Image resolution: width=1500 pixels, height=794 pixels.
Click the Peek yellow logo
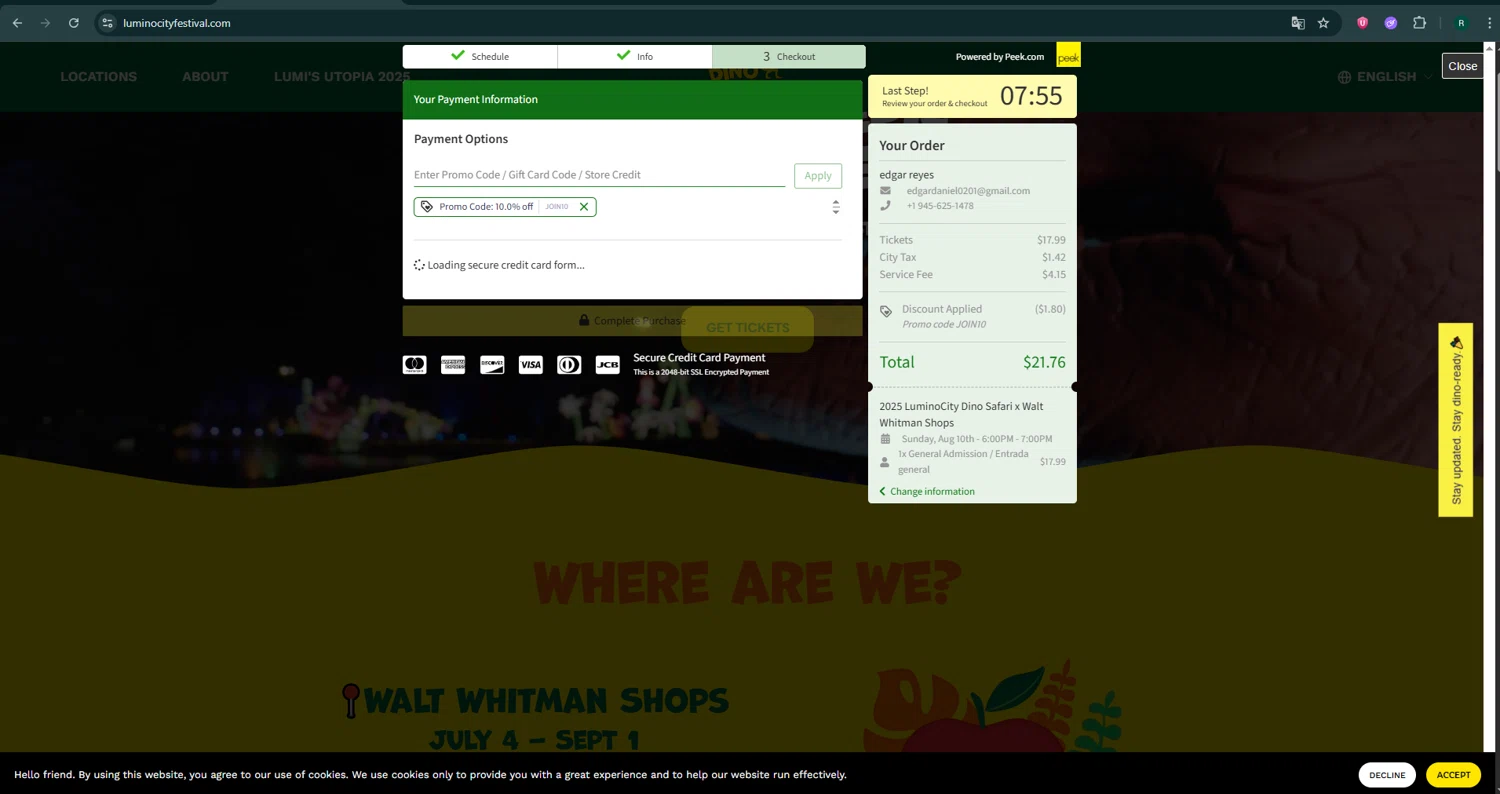(1068, 55)
